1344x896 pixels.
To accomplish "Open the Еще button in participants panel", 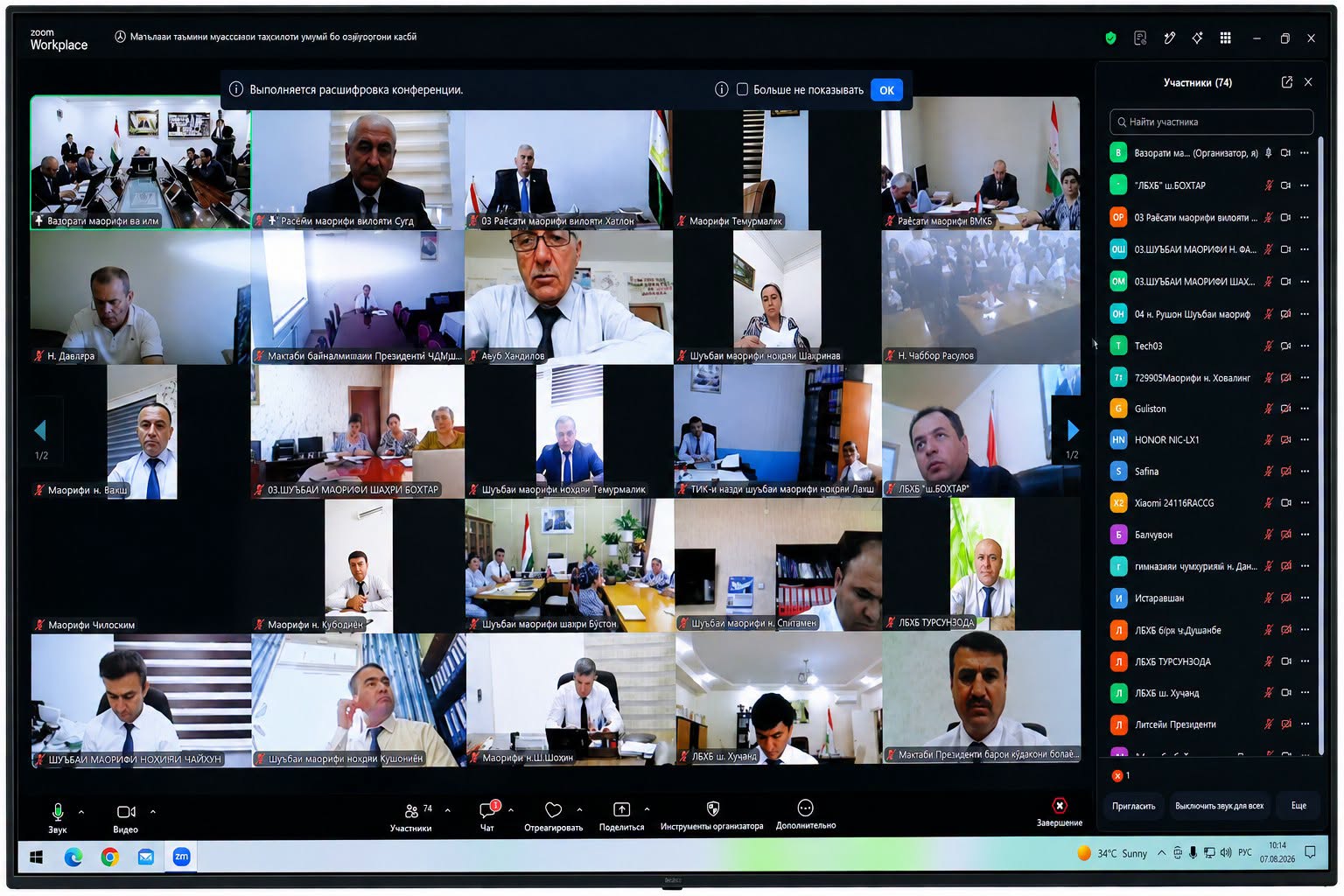I will tap(1298, 806).
